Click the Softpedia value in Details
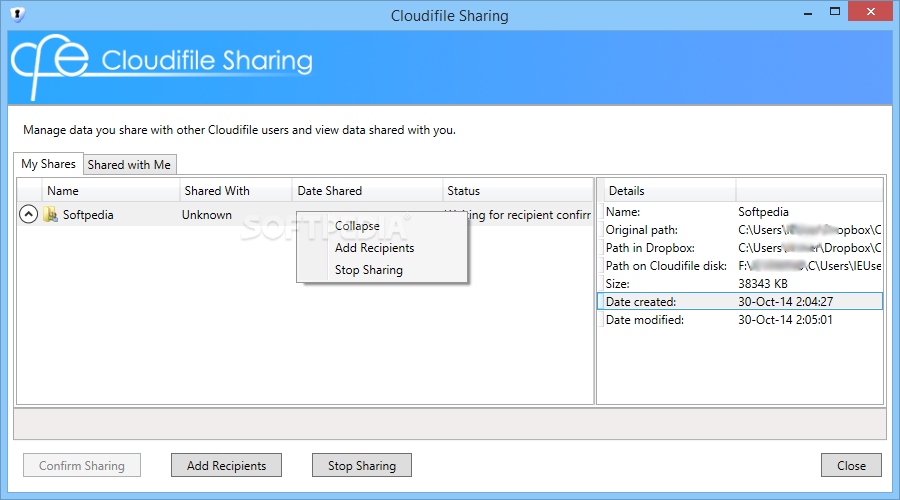This screenshot has height=500, width=900. 763,212
